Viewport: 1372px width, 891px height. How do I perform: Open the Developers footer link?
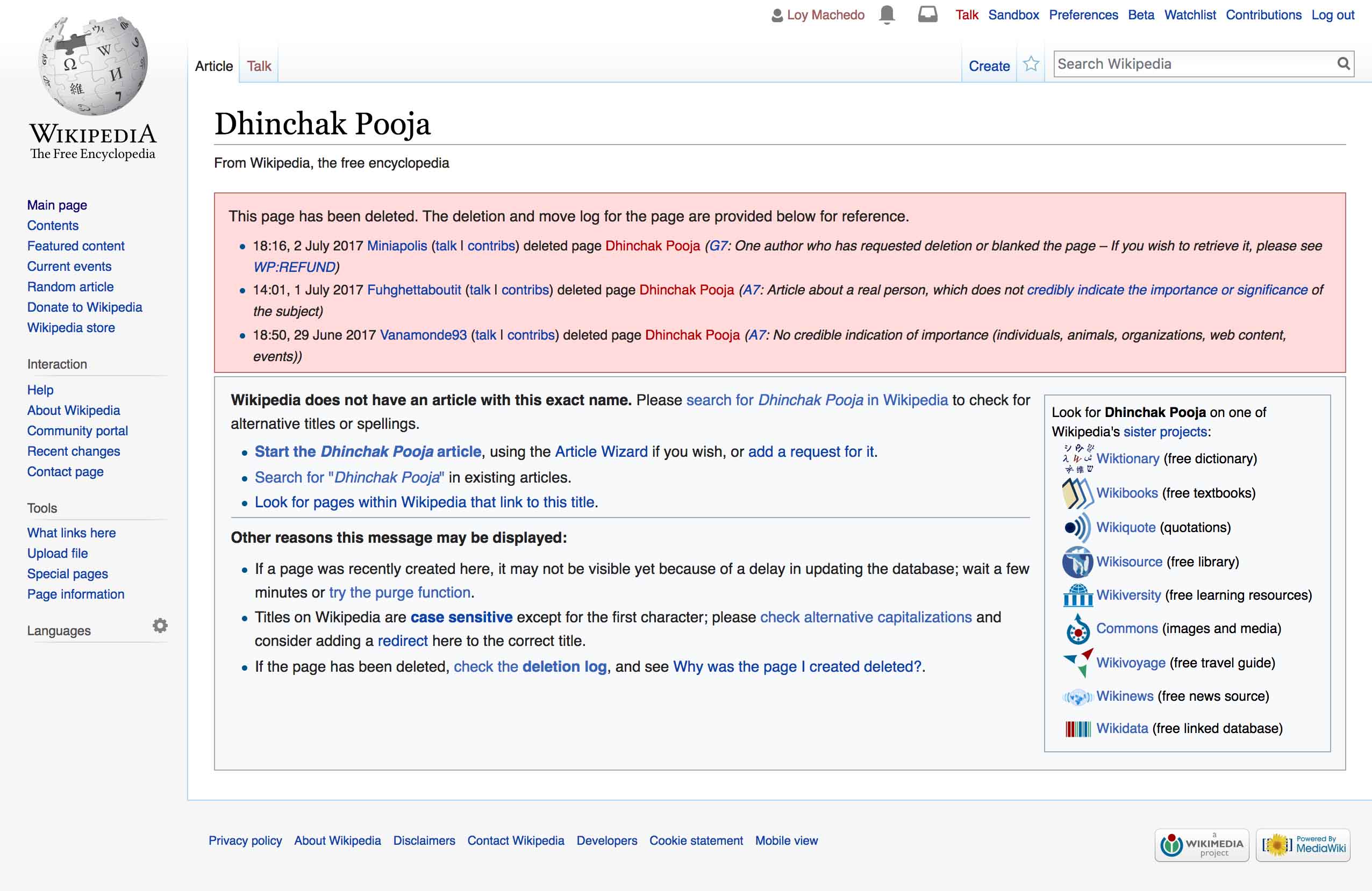[x=606, y=841]
